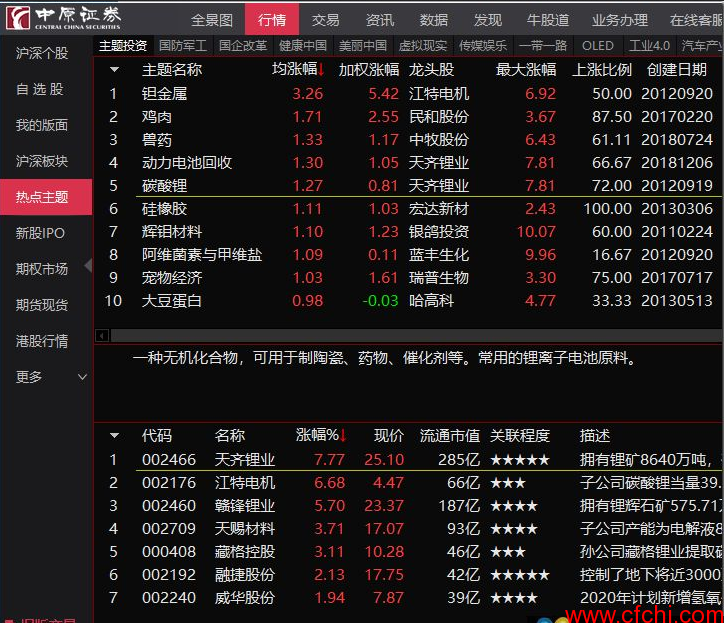Switch to the 主题投资 tab
The width and height of the screenshot is (724, 623).
coord(123,46)
